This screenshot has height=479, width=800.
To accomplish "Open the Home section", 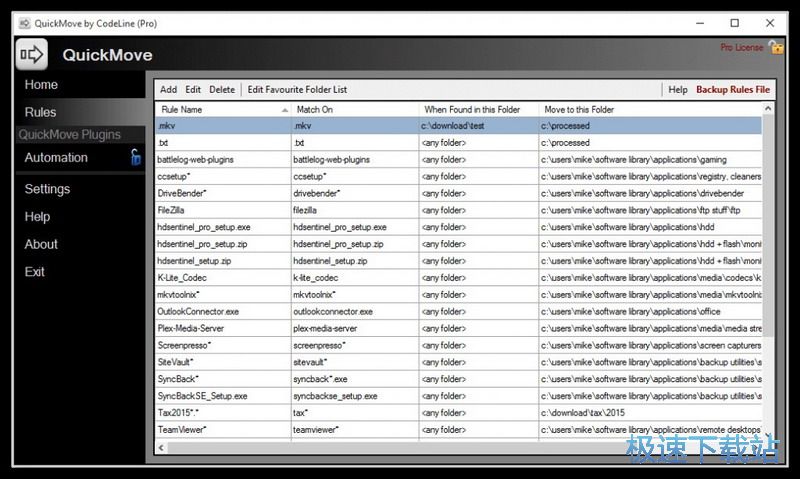I will point(42,85).
